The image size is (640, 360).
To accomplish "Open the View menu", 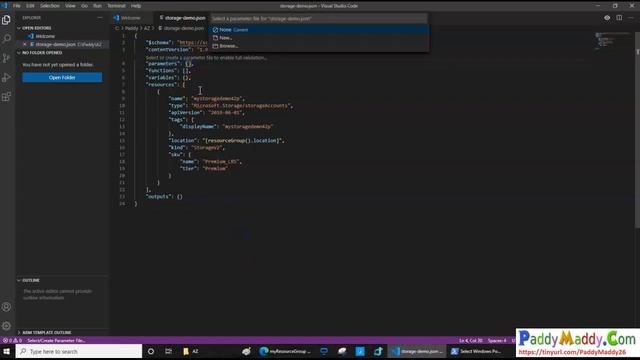I will coord(70,6).
